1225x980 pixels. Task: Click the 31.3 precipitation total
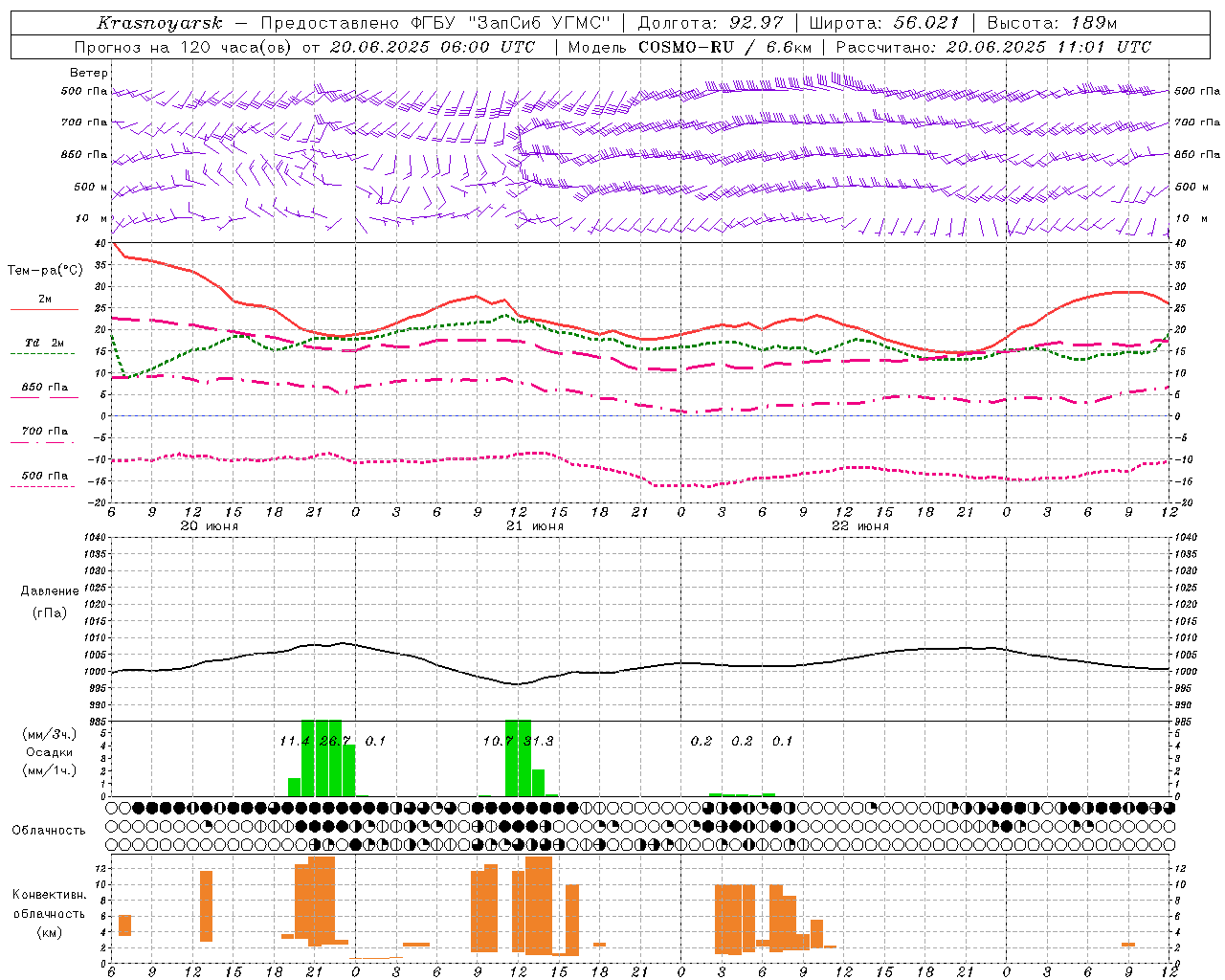(538, 741)
